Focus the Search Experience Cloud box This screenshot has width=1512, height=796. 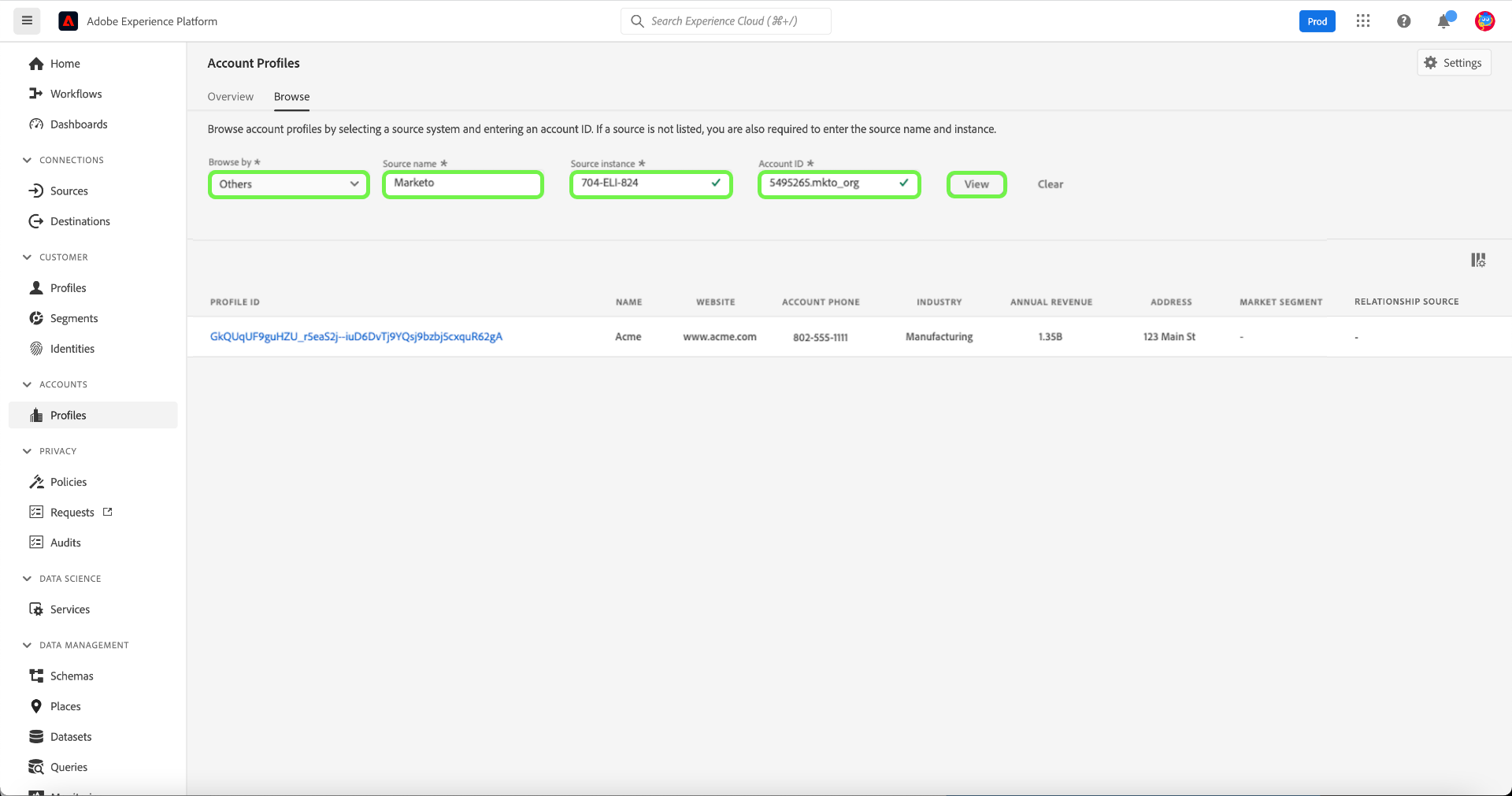(x=726, y=21)
